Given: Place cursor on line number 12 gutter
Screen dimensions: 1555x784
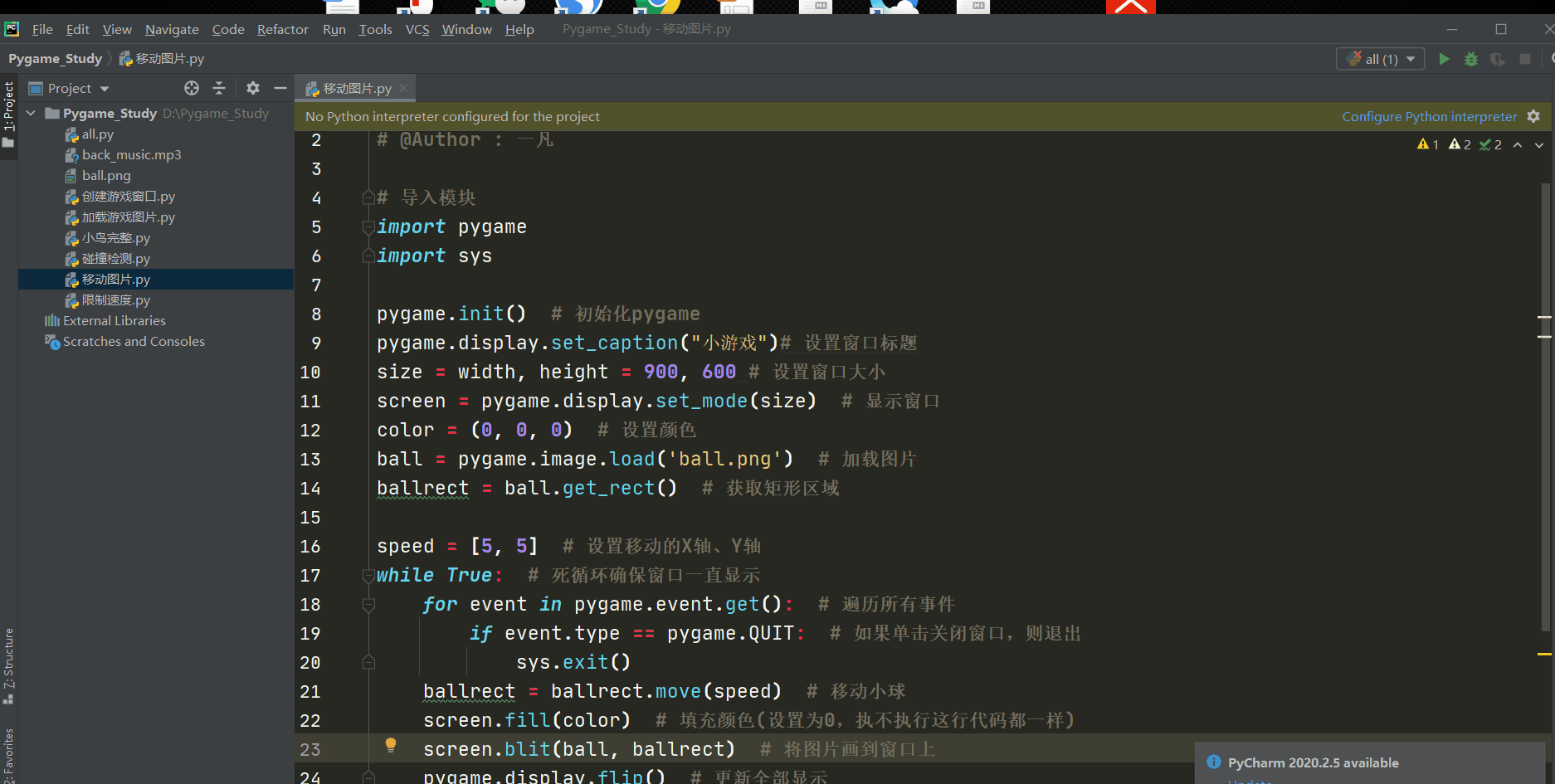Looking at the screenshot, I should click(x=310, y=430).
